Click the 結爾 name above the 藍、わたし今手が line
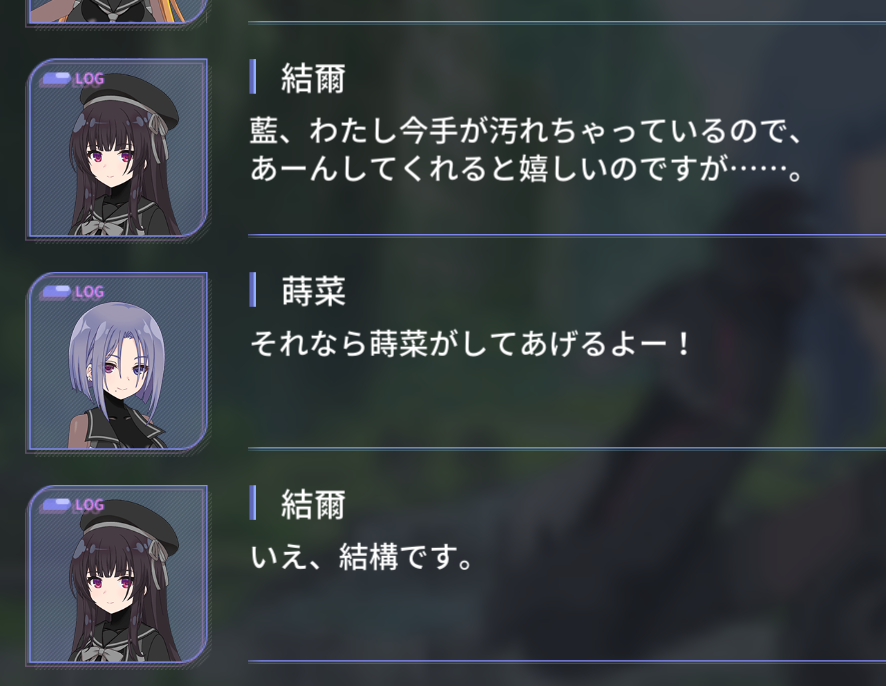 coord(314,78)
